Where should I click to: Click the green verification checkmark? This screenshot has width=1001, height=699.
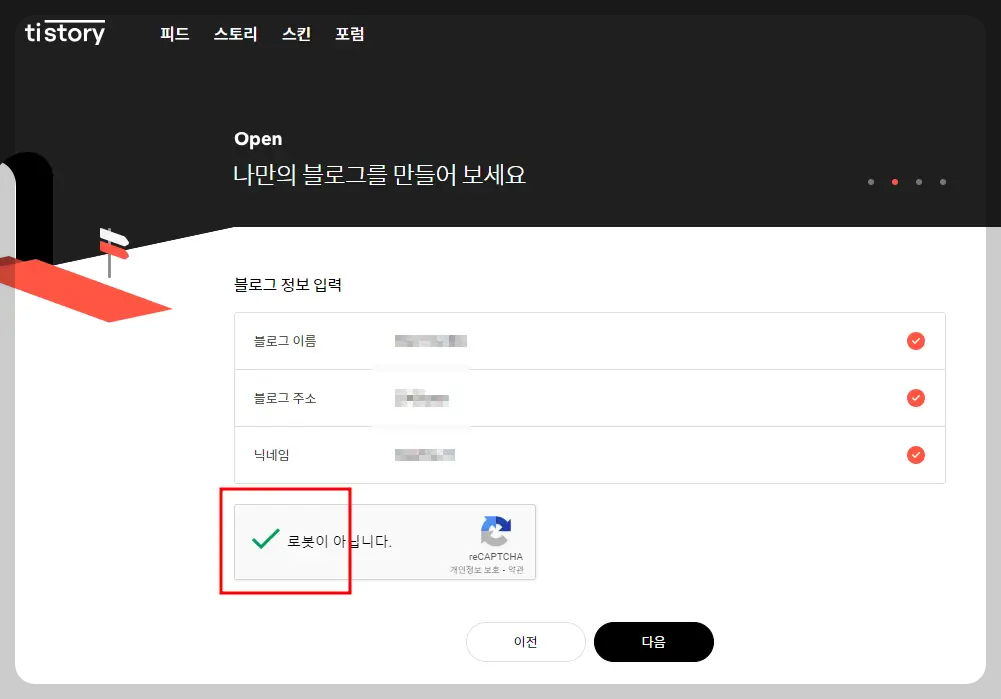[263, 540]
